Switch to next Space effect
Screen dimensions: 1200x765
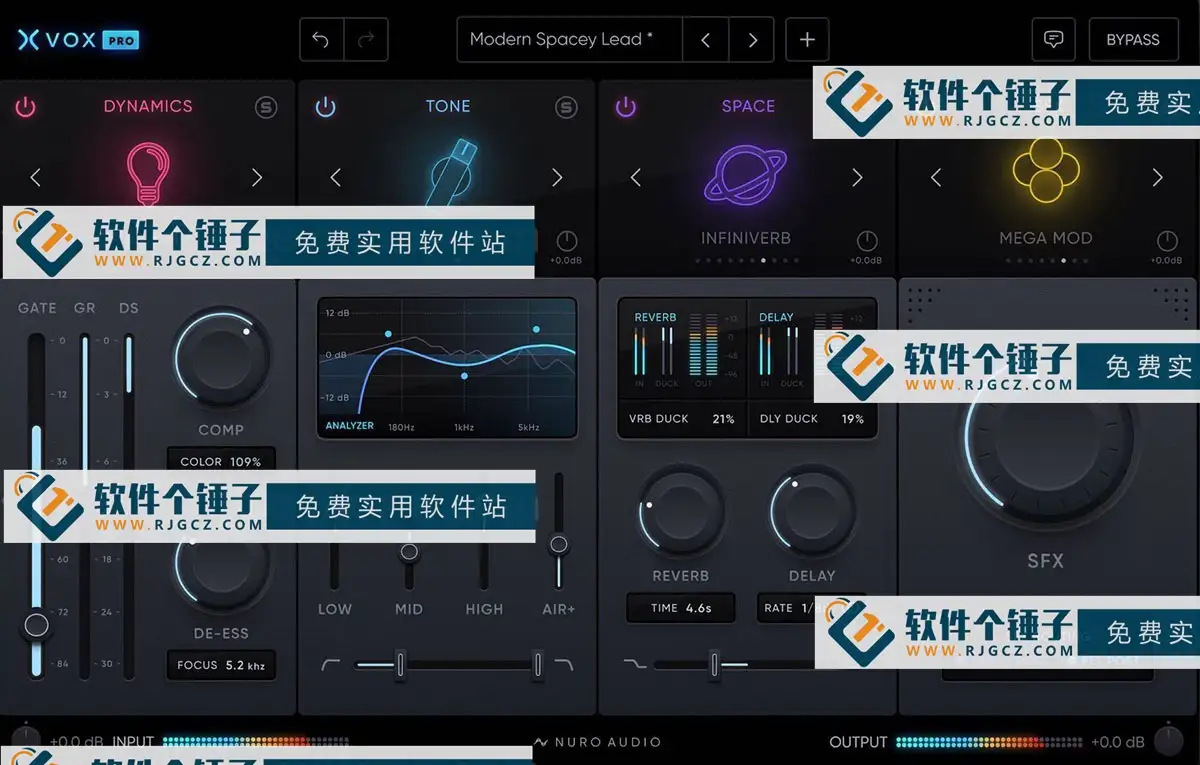[x=857, y=178]
